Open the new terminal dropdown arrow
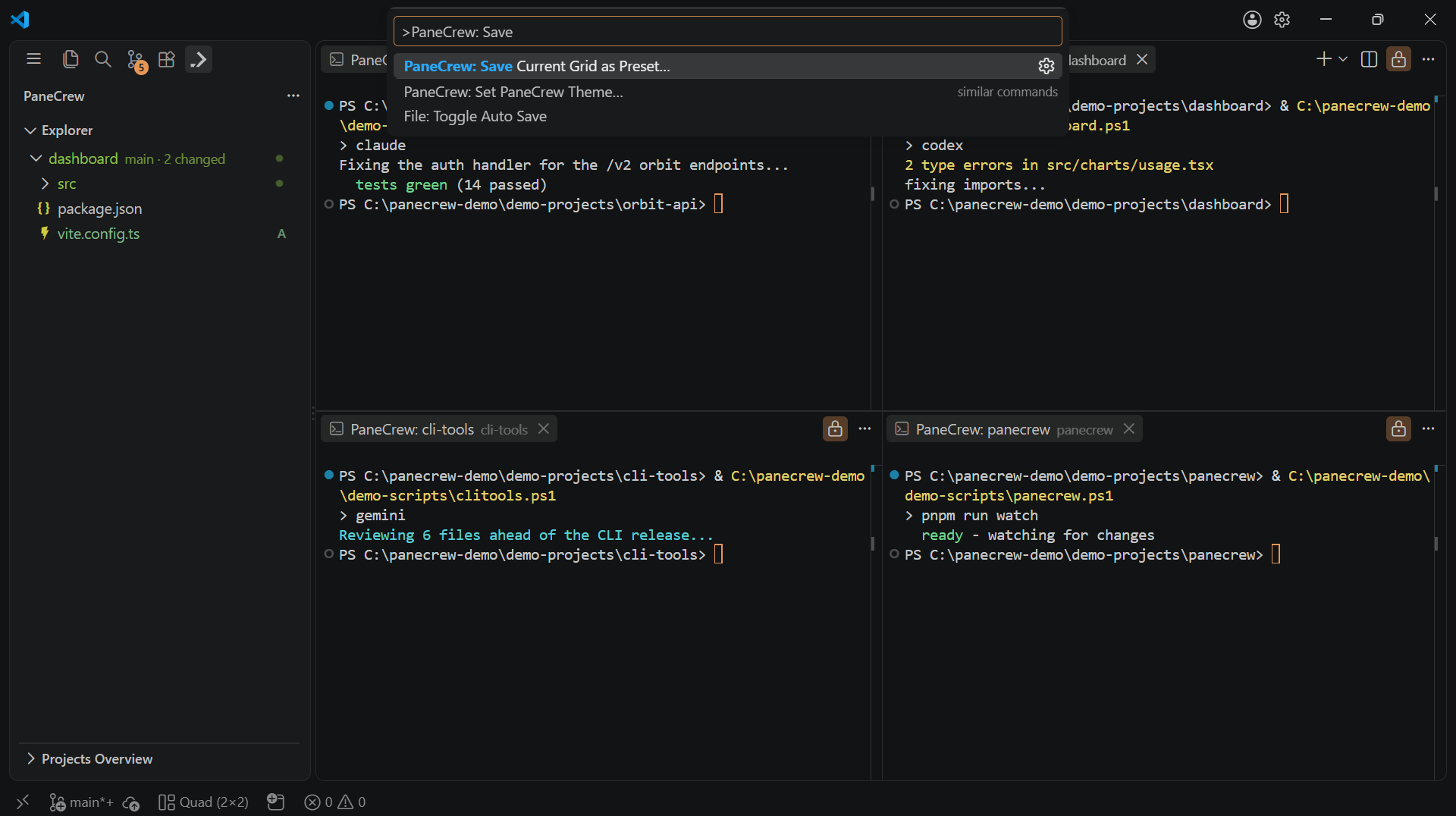 tap(1343, 59)
